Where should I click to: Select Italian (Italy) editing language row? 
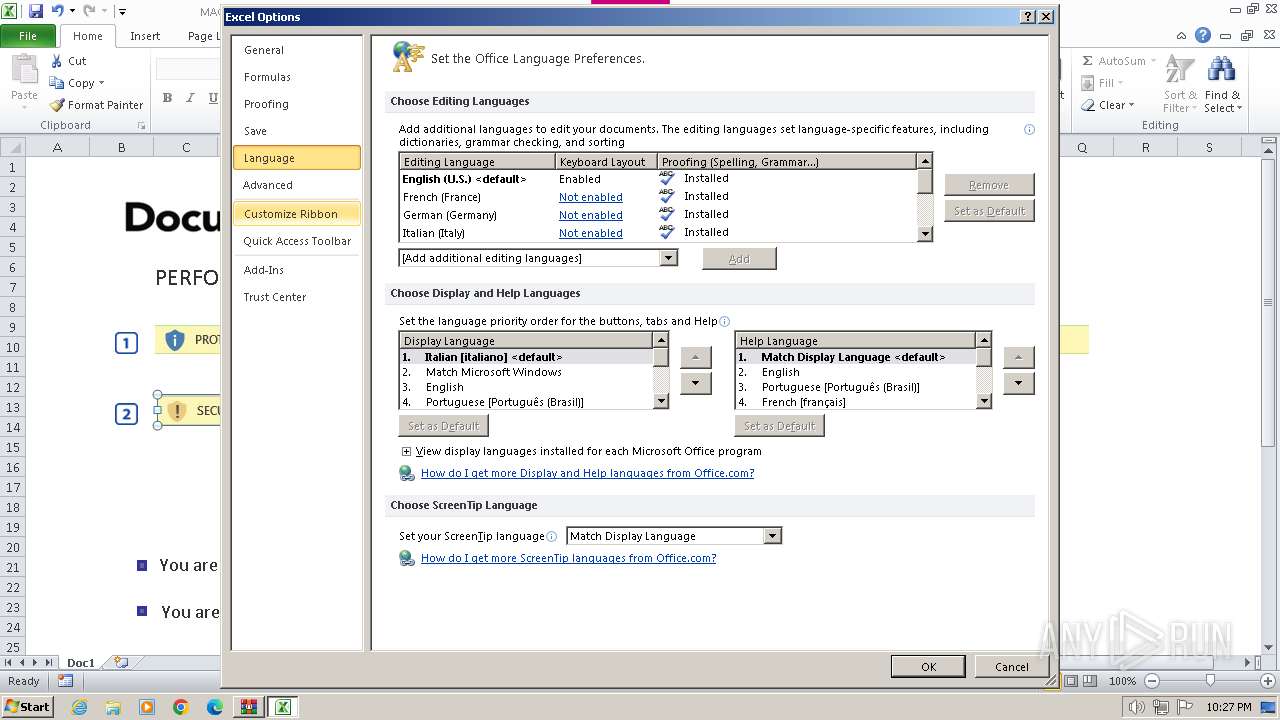(x=658, y=233)
